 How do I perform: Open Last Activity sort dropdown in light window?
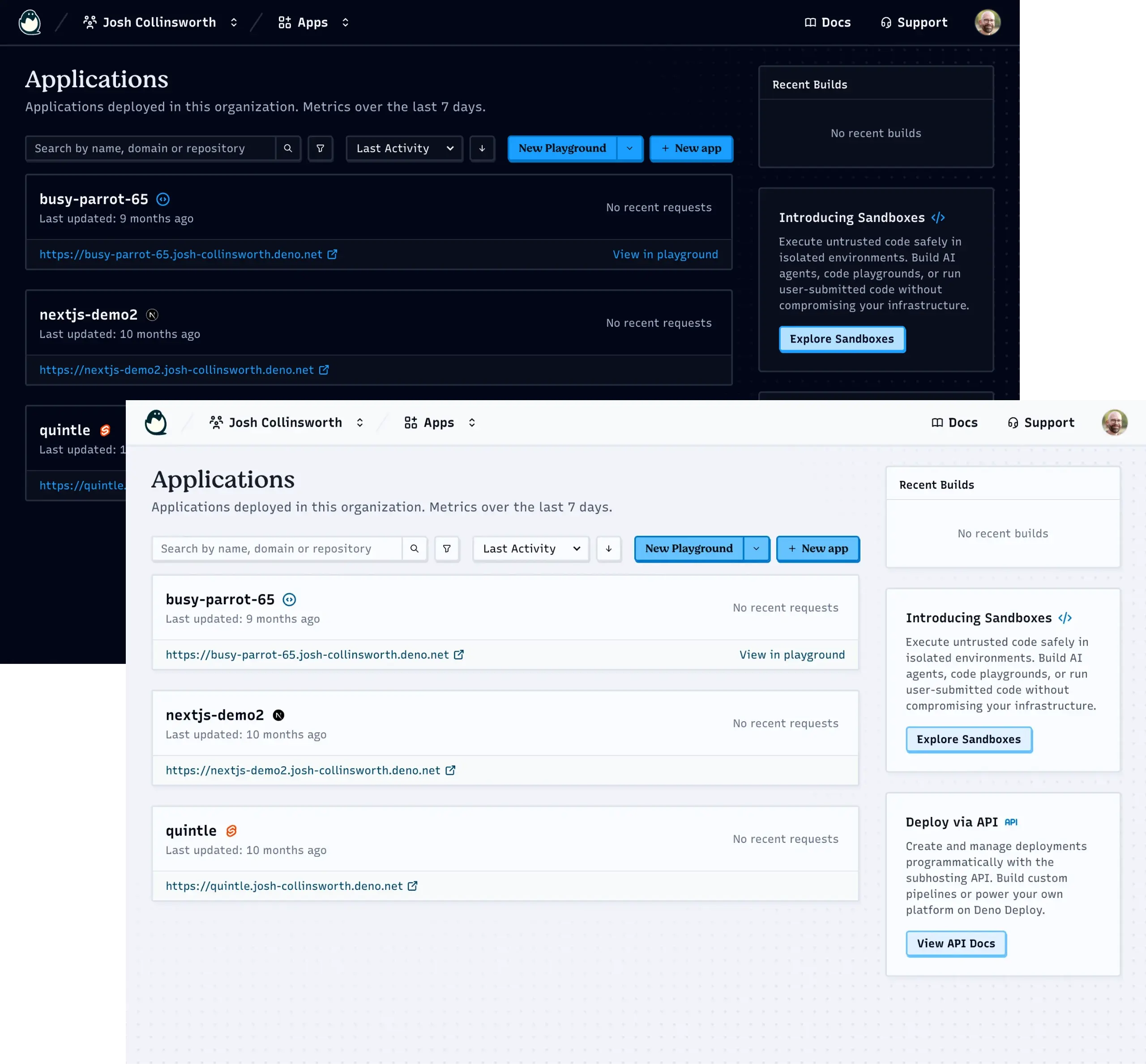[531, 549]
